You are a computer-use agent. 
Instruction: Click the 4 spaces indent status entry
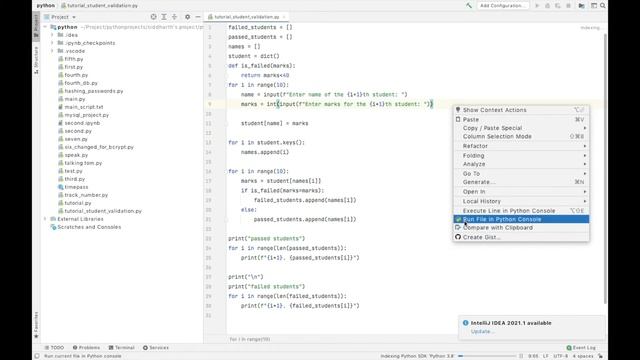(583, 356)
